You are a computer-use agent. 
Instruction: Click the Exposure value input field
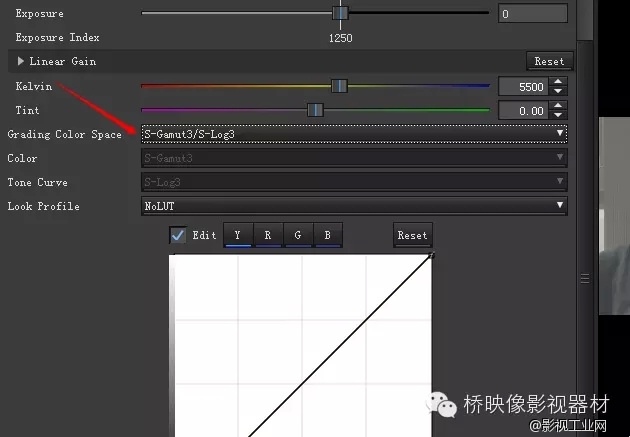tap(531, 14)
